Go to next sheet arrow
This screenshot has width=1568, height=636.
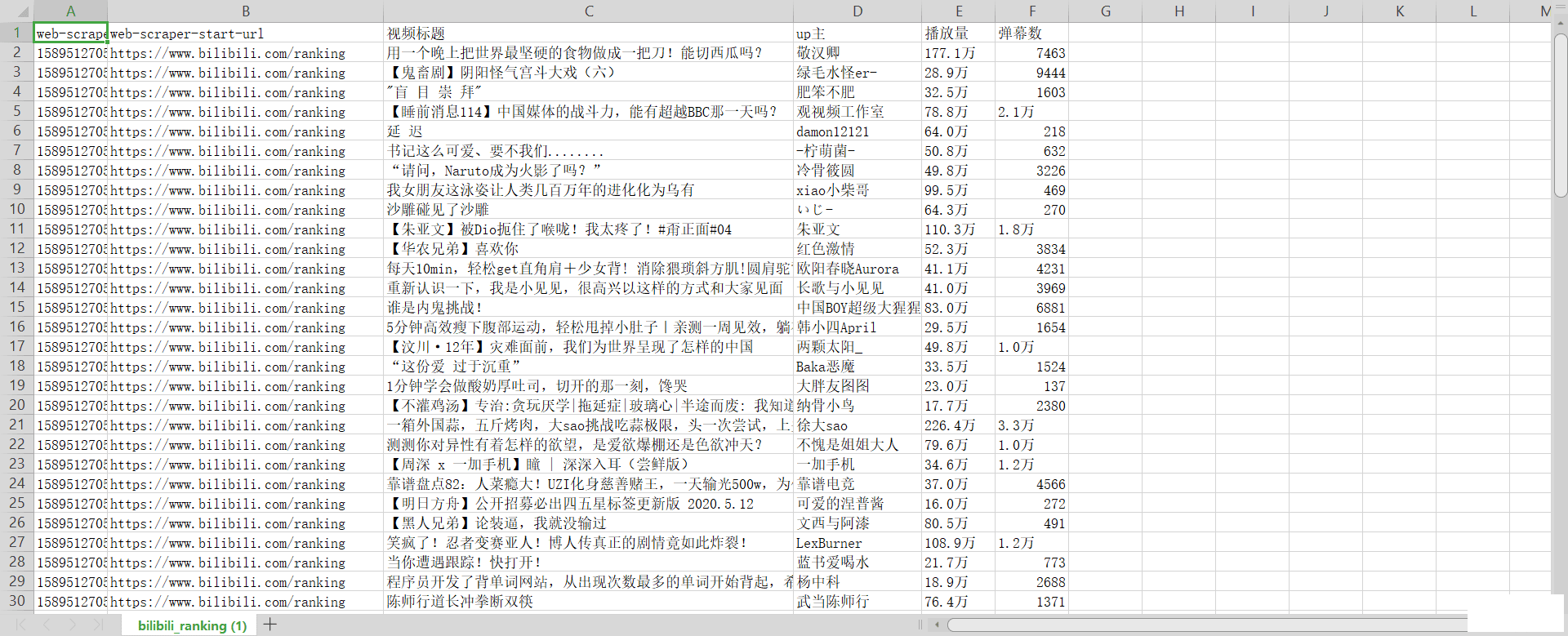[73, 625]
